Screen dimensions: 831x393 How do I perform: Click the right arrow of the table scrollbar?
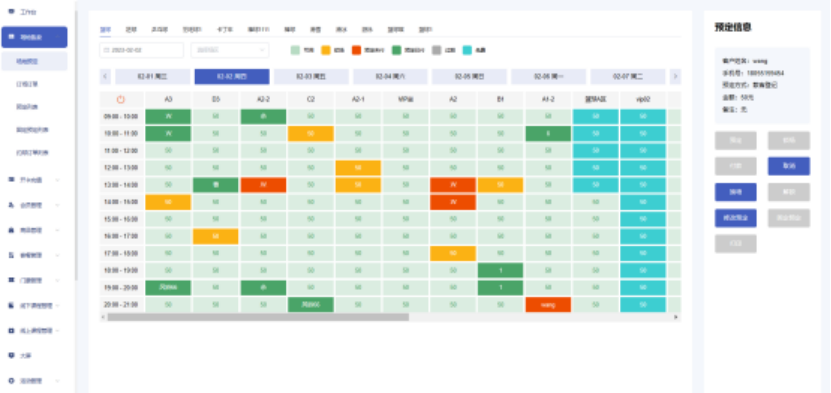click(676, 317)
